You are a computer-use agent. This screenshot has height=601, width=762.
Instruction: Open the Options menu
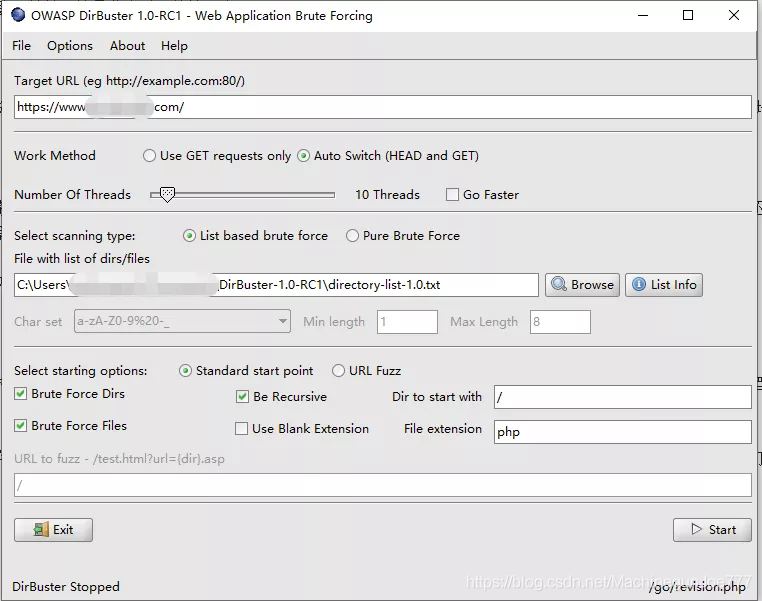tap(70, 46)
